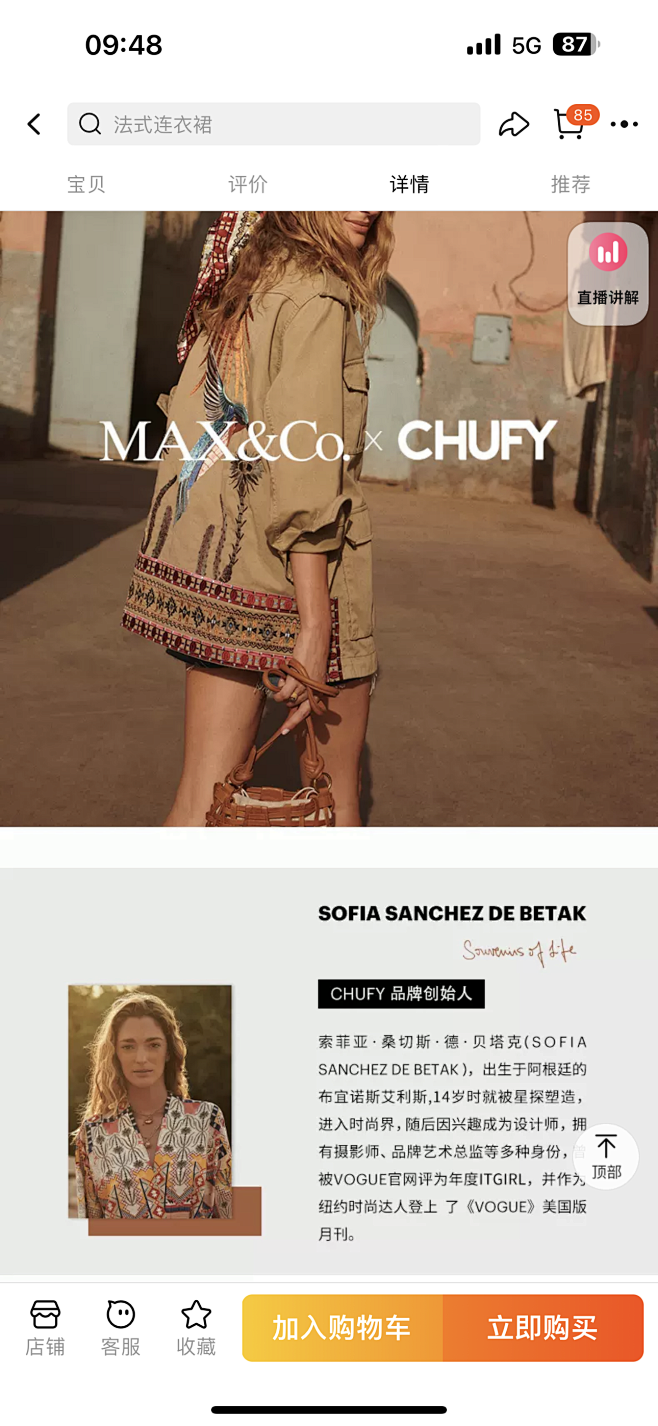Open the MAX&Co. x CHUFY banner image
Image resolution: width=658 pixels, height=1426 pixels.
329,519
